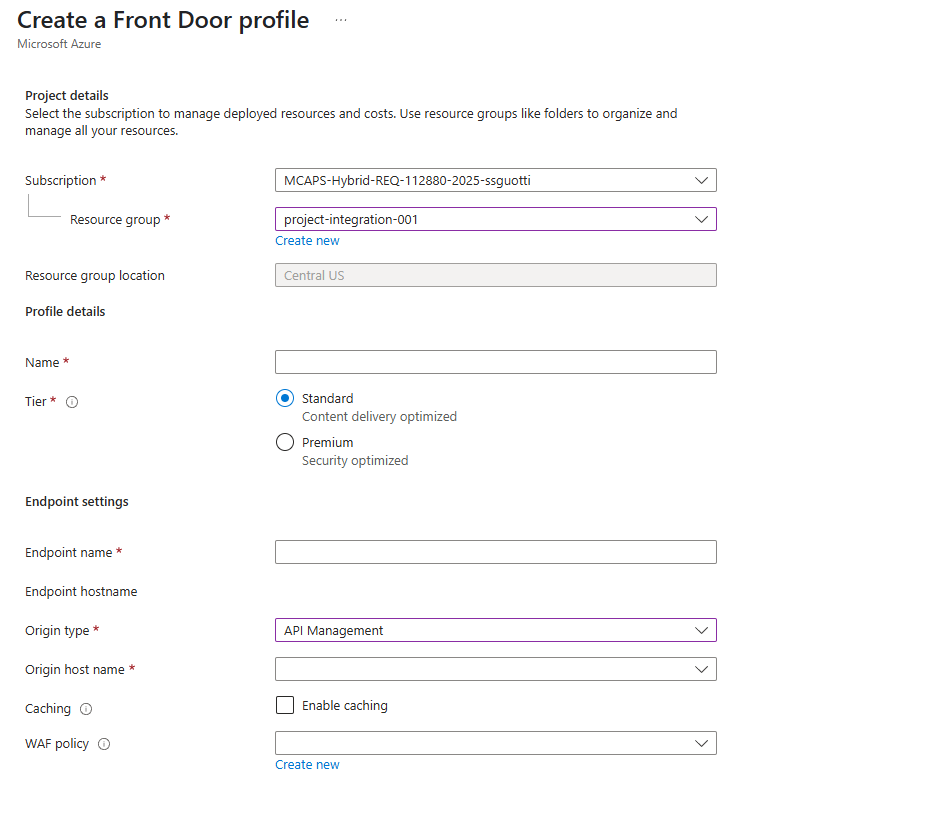Open the more options ellipsis next to the title

point(341,20)
